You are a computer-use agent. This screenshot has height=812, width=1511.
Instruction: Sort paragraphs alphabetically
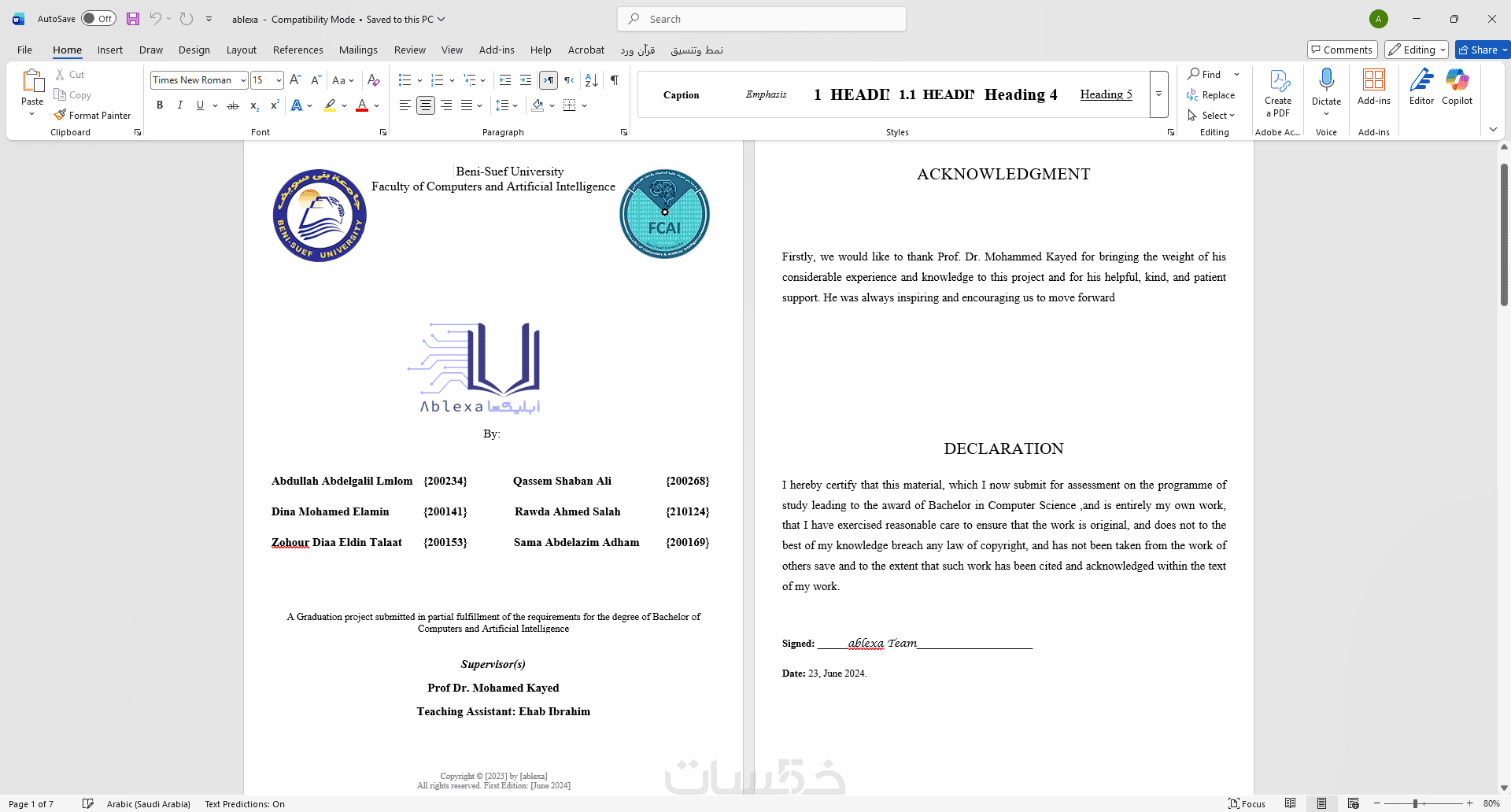pyautogui.click(x=592, y=80)
